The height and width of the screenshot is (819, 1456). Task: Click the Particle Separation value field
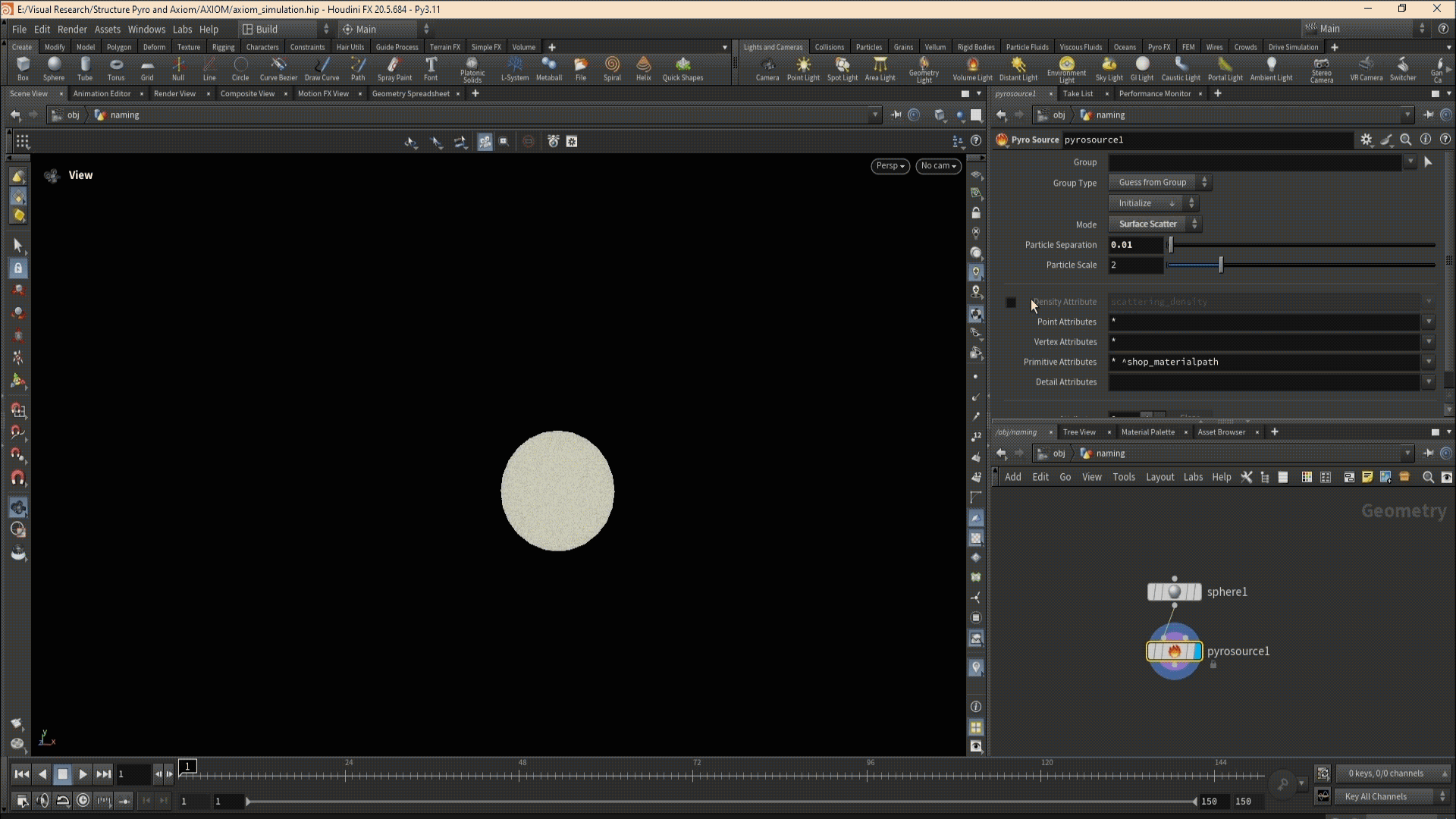(1134, 245)
